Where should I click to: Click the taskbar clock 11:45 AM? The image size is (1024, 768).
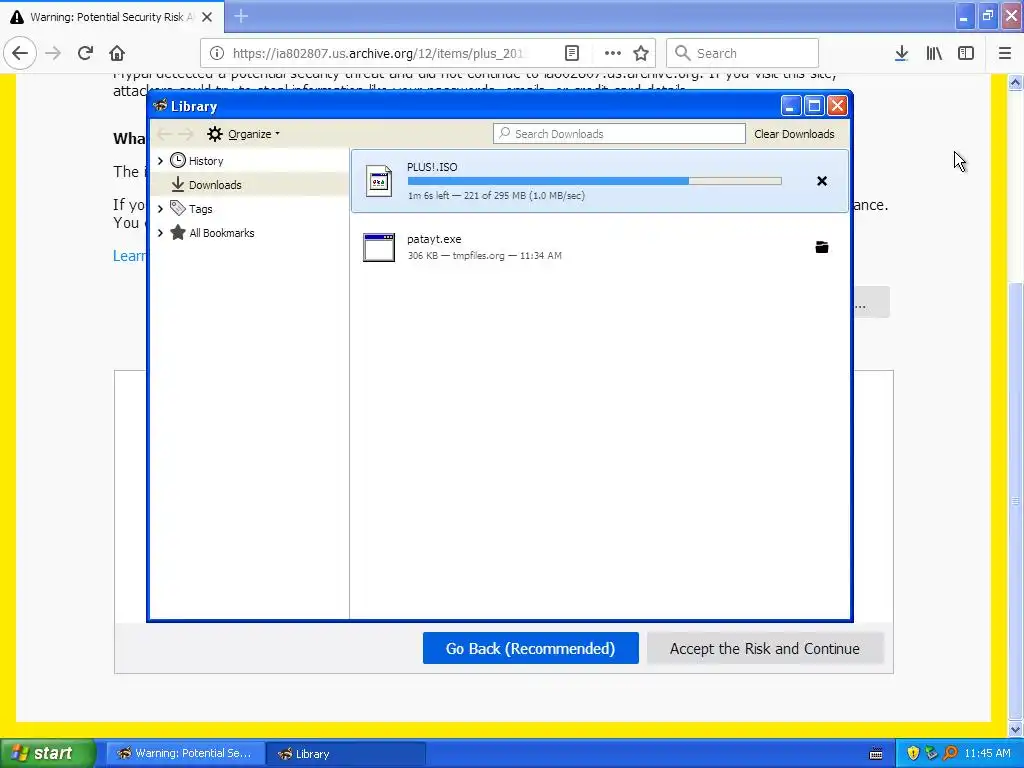point(987,754)
